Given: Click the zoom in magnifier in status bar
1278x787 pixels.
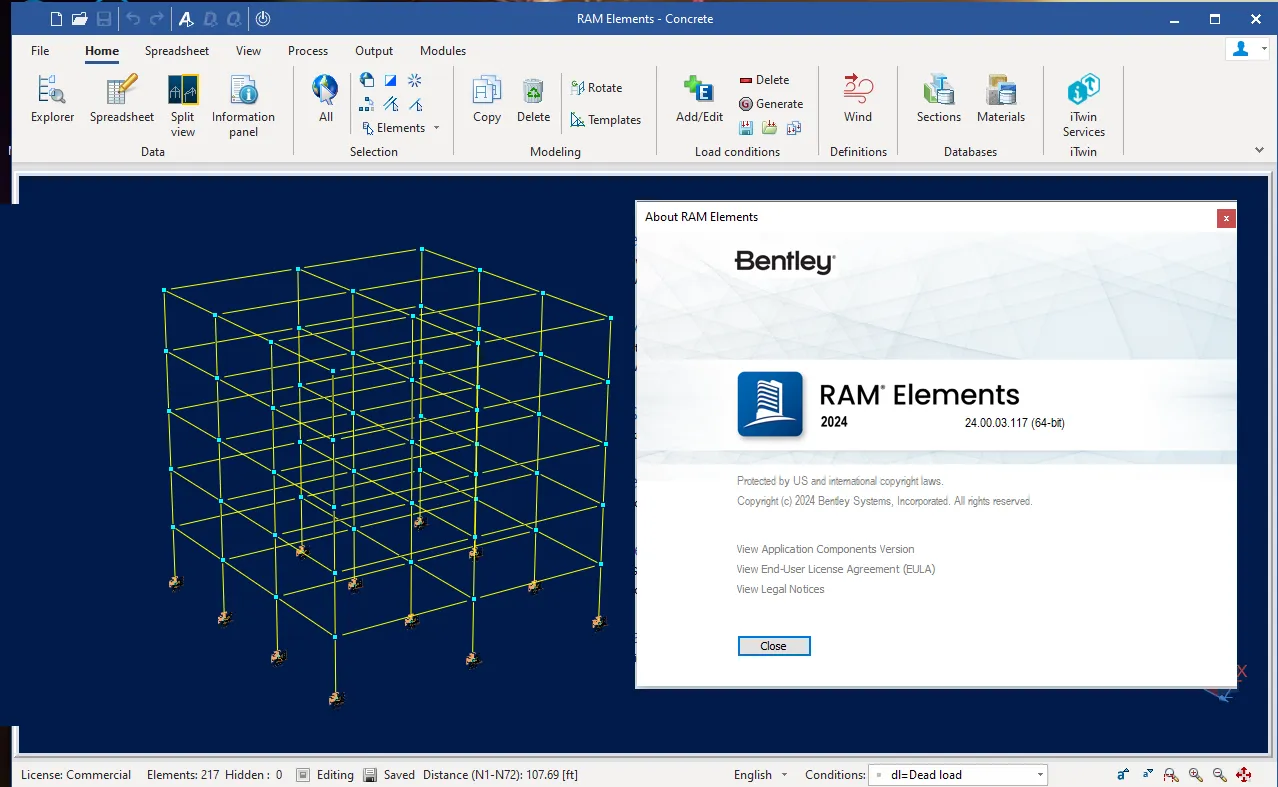Looking at the screenshot, I should [1195, 775].
